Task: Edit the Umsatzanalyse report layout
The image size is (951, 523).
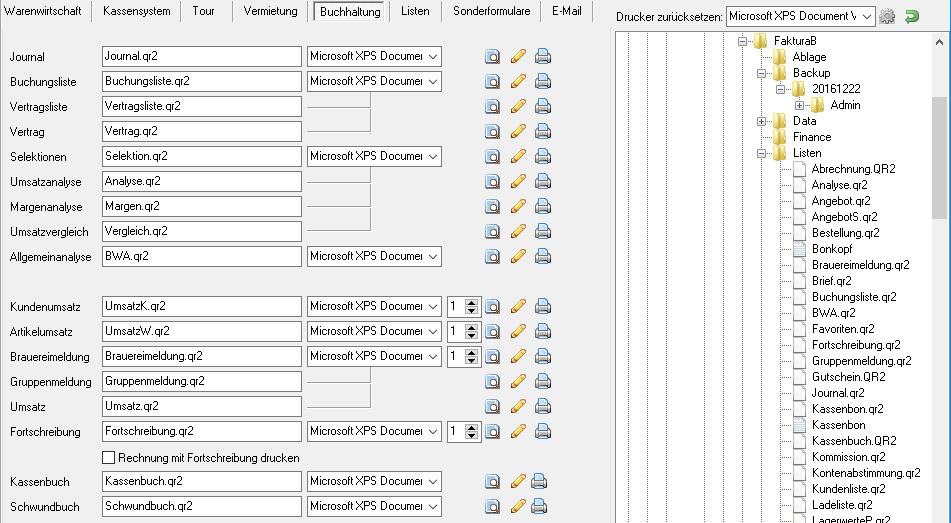Action: [518, 181]
